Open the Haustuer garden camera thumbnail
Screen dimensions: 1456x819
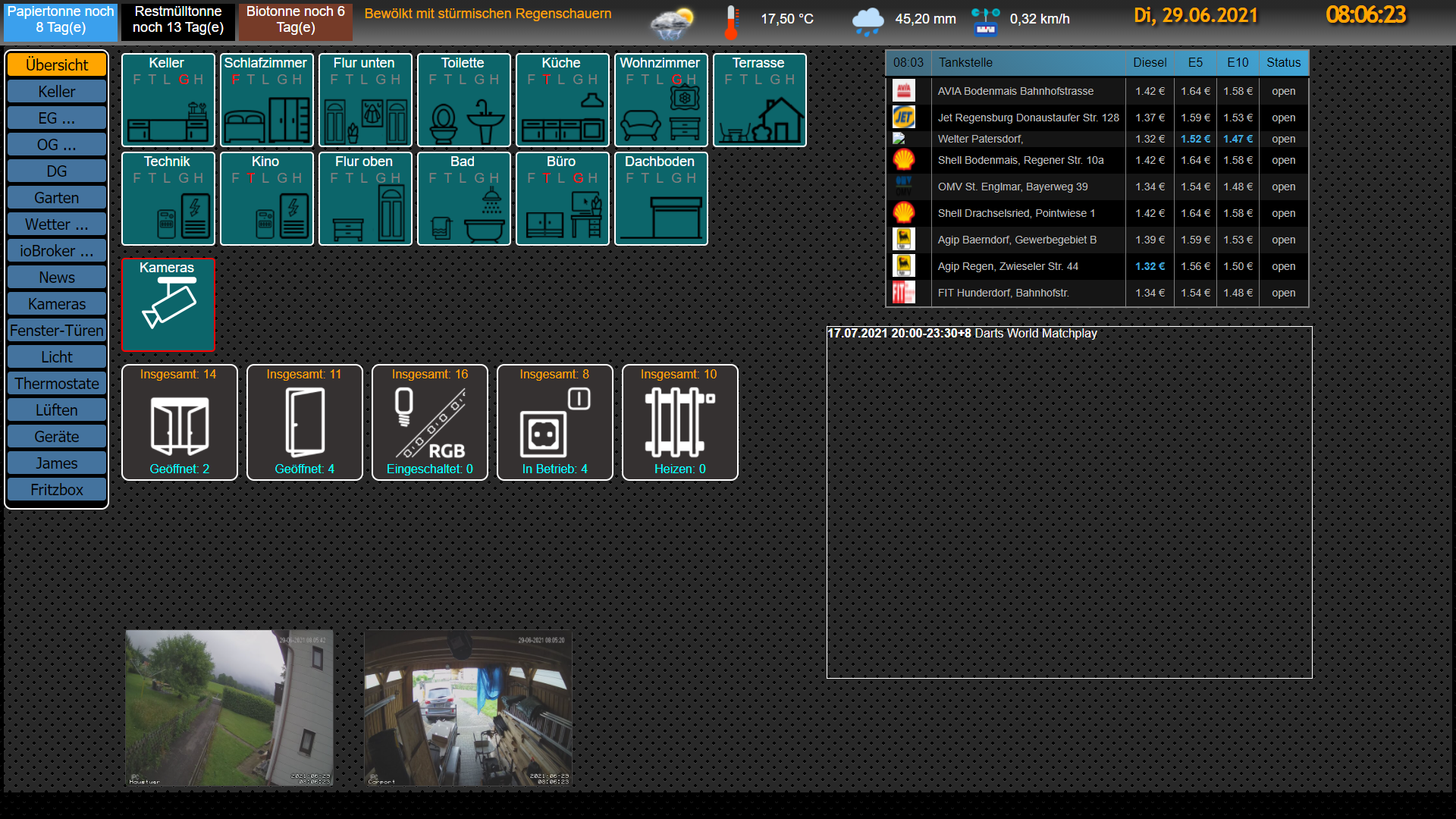coord(229,708)
